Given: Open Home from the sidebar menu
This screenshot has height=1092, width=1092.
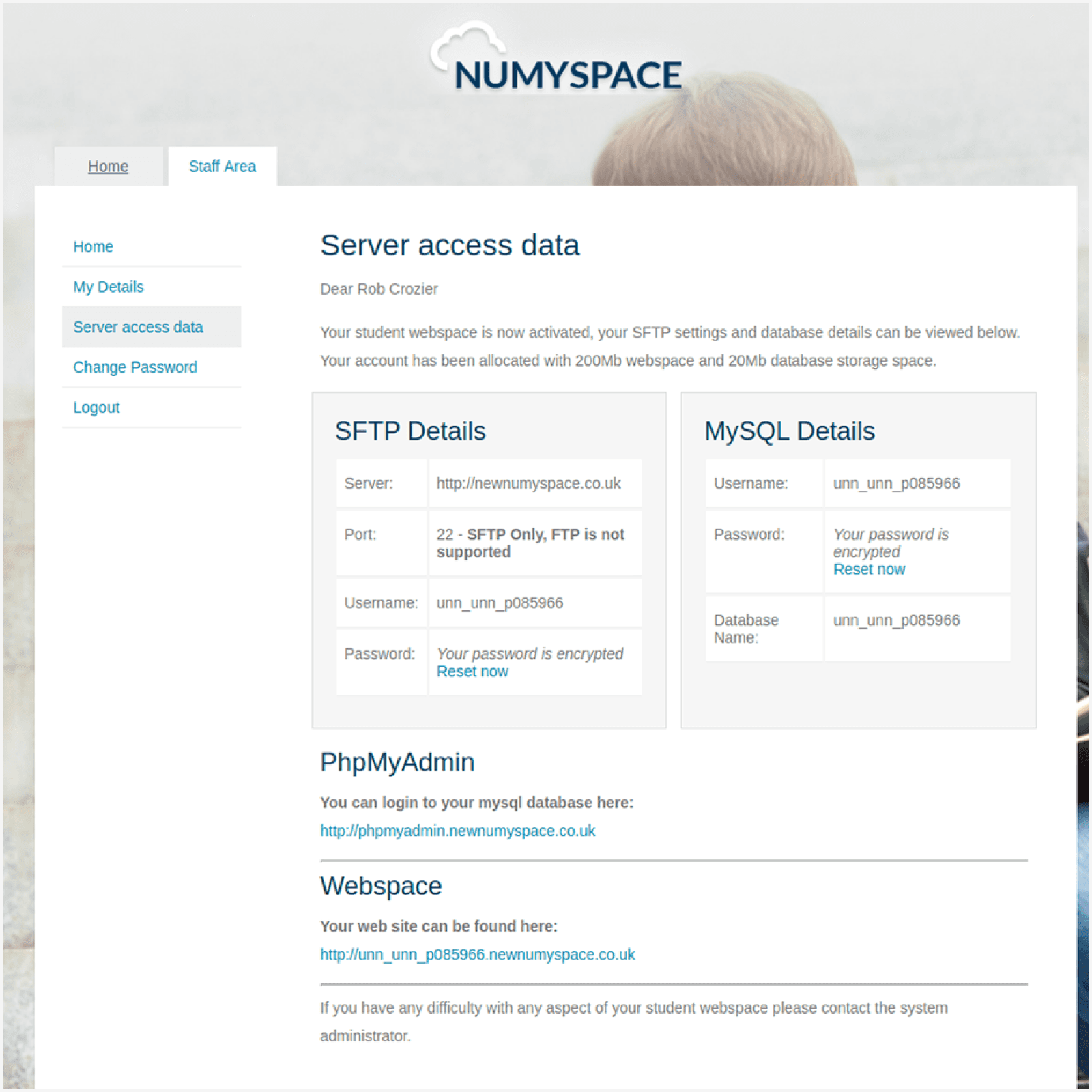Looking at the screenshot, I should click(93, 246).
